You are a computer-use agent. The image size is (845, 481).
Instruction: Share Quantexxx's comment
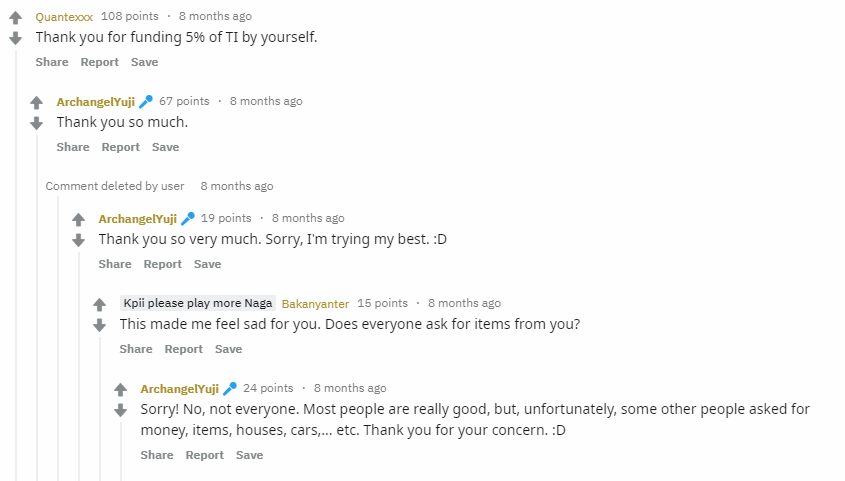point(52,62)
